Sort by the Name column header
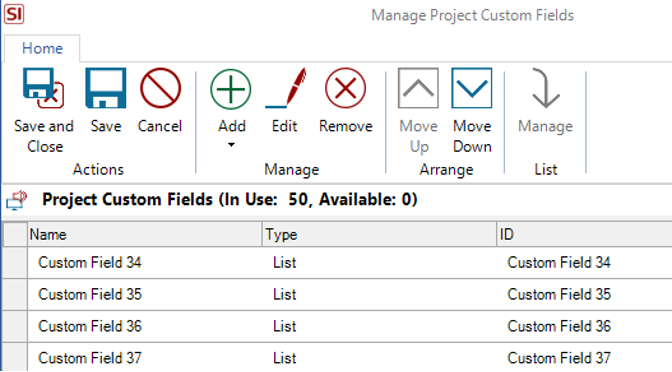672x372 pixels. click(145, 234)
